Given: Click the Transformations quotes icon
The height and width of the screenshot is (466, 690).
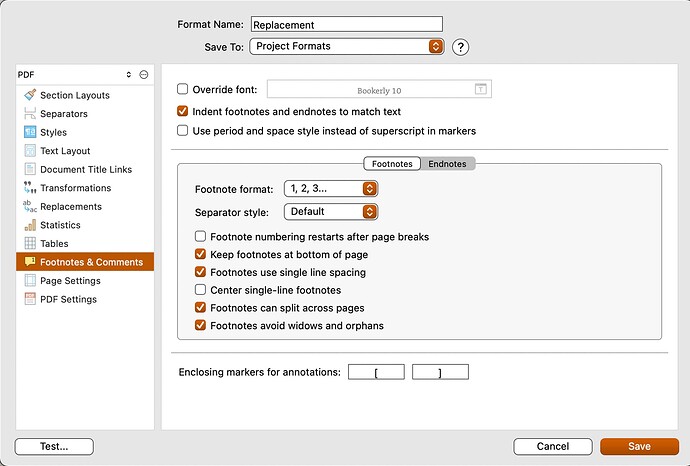Looking at the screenshot, I should (x=30, y=187).
